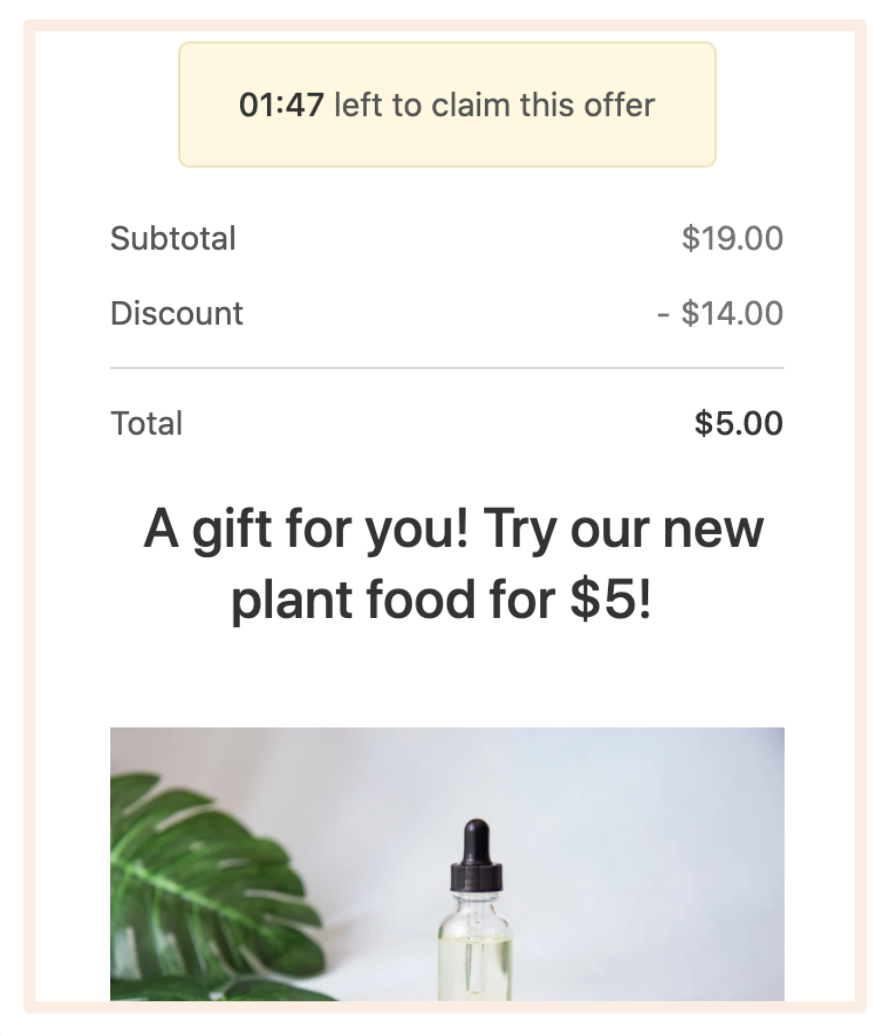Screen dimensions: 888x1036
Task: Click the $19.00 subtotal amount
Action: click(732, 238)
